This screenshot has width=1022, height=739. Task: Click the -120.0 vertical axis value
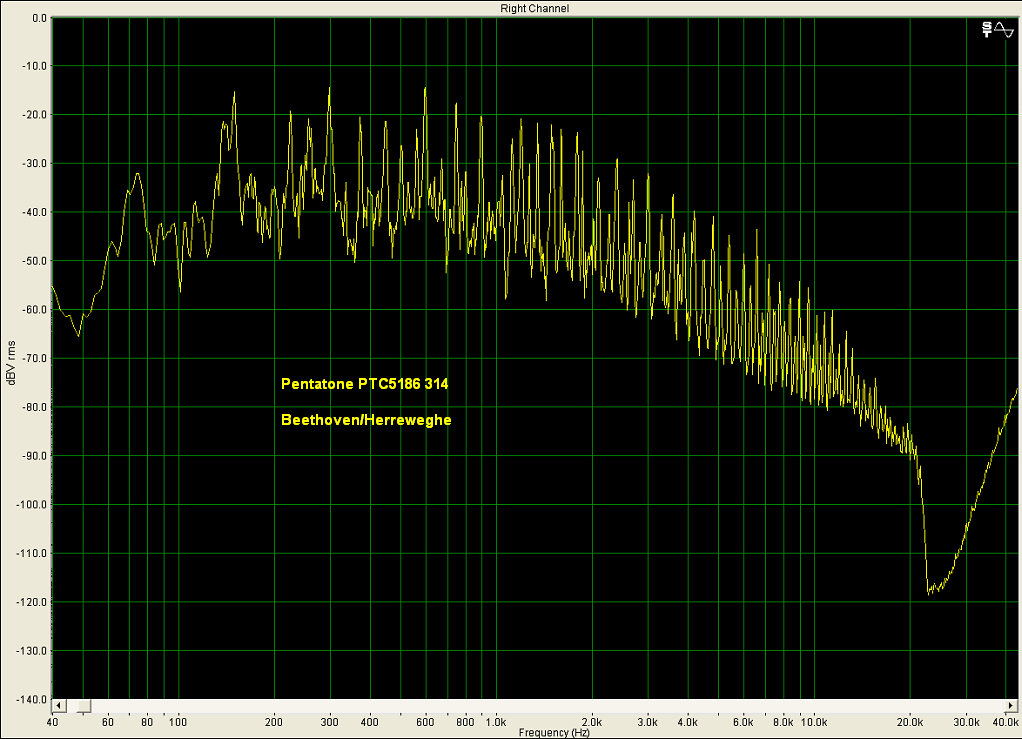pos(33,602)
